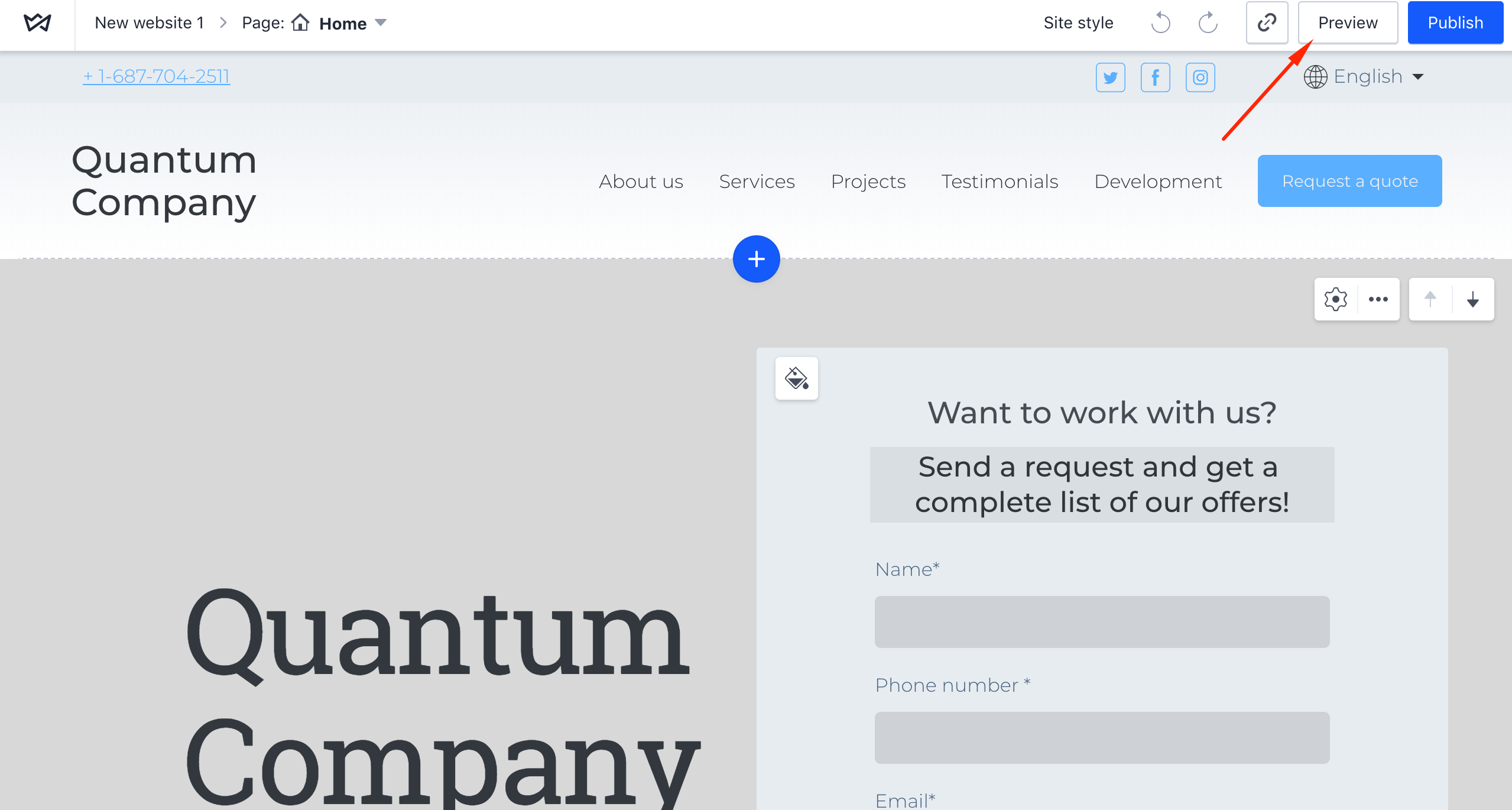
Task: Add new block with plus button
Action: pyautogui.click(x=756, y=259)
